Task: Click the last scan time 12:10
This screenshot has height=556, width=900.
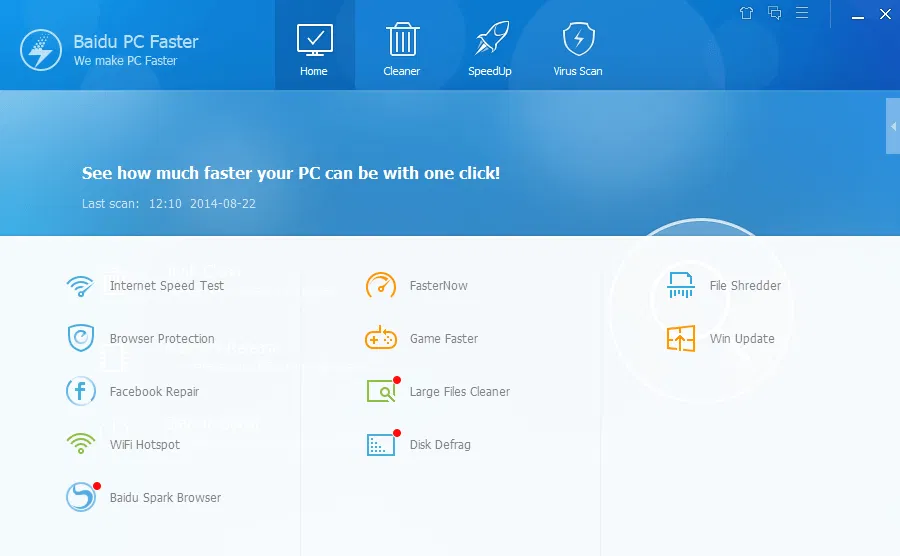Action: (165, 204)
